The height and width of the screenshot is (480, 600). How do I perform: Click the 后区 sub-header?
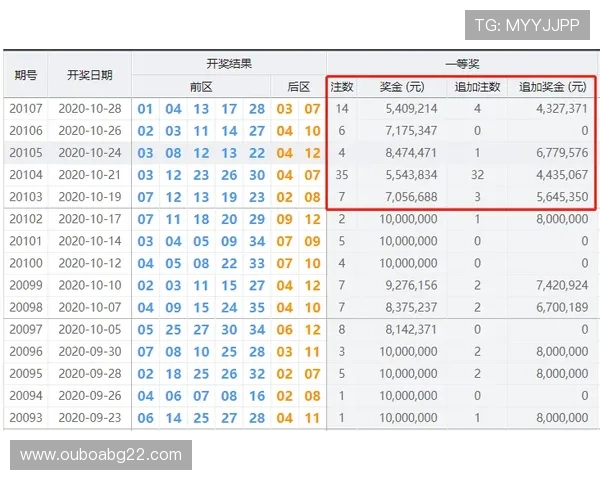pyautogui.click(x=298, y=87)
